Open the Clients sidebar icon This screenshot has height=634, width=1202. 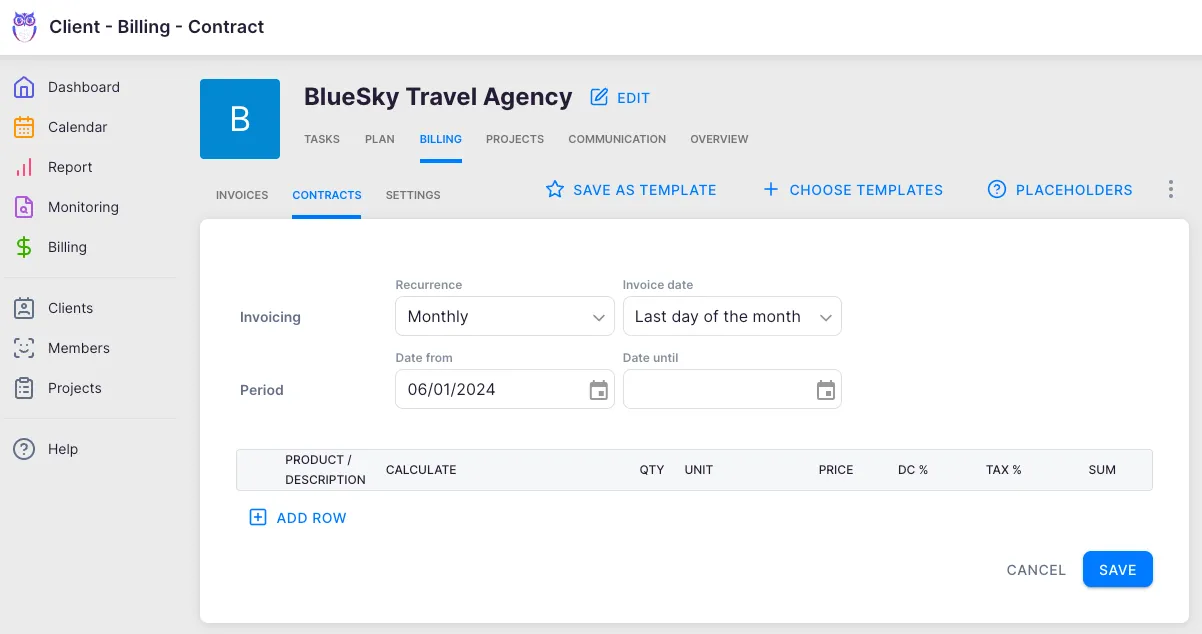click(x=24, y=308)
